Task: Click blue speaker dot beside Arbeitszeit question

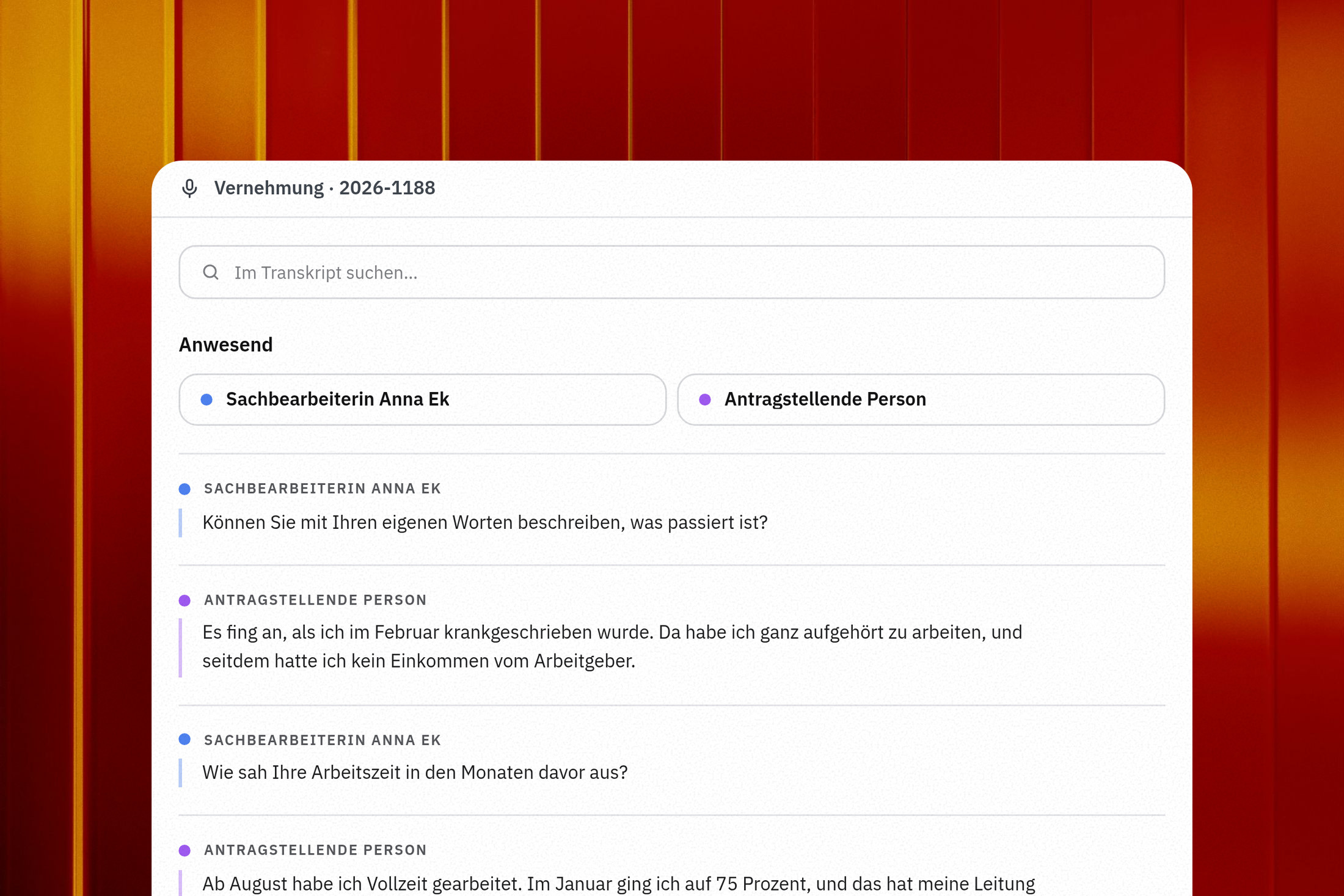Action: (x=184, y=740)
